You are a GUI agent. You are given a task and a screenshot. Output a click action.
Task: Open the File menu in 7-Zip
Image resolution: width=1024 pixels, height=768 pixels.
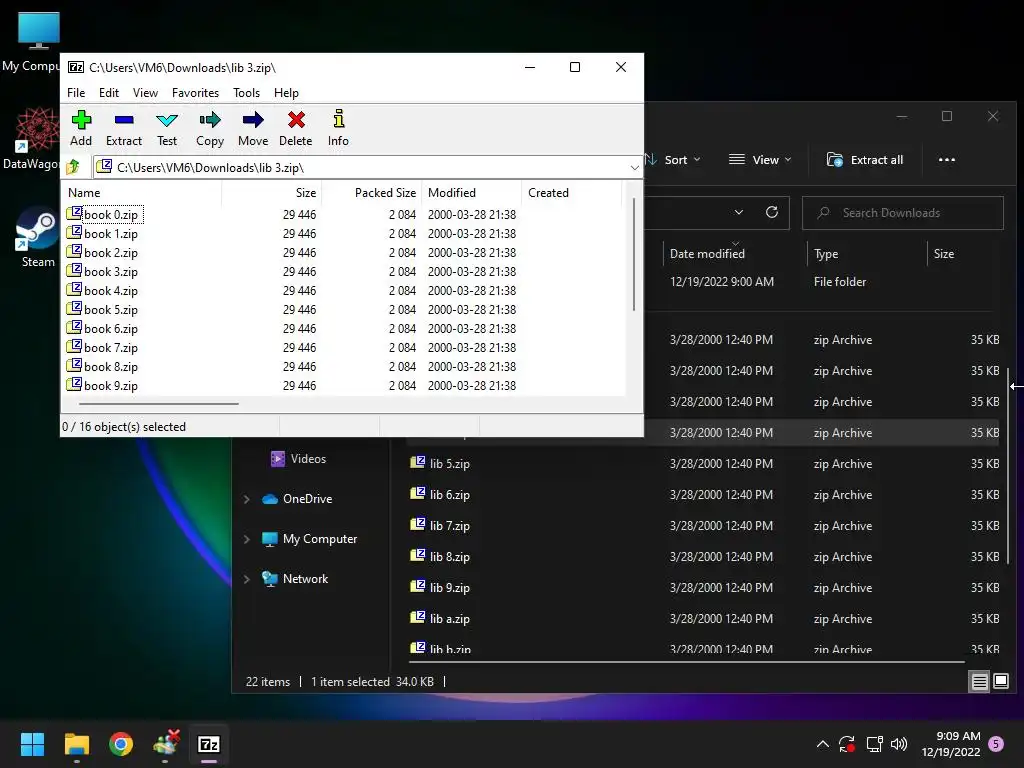click(x=76, y=93)
